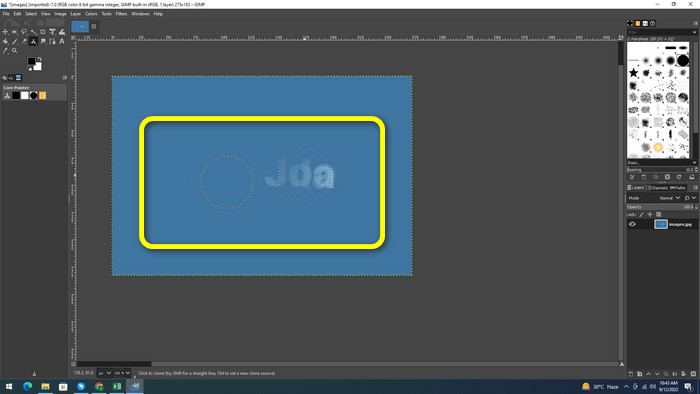Select the Text tool
The image size is (700, 394).
[62, 41]
